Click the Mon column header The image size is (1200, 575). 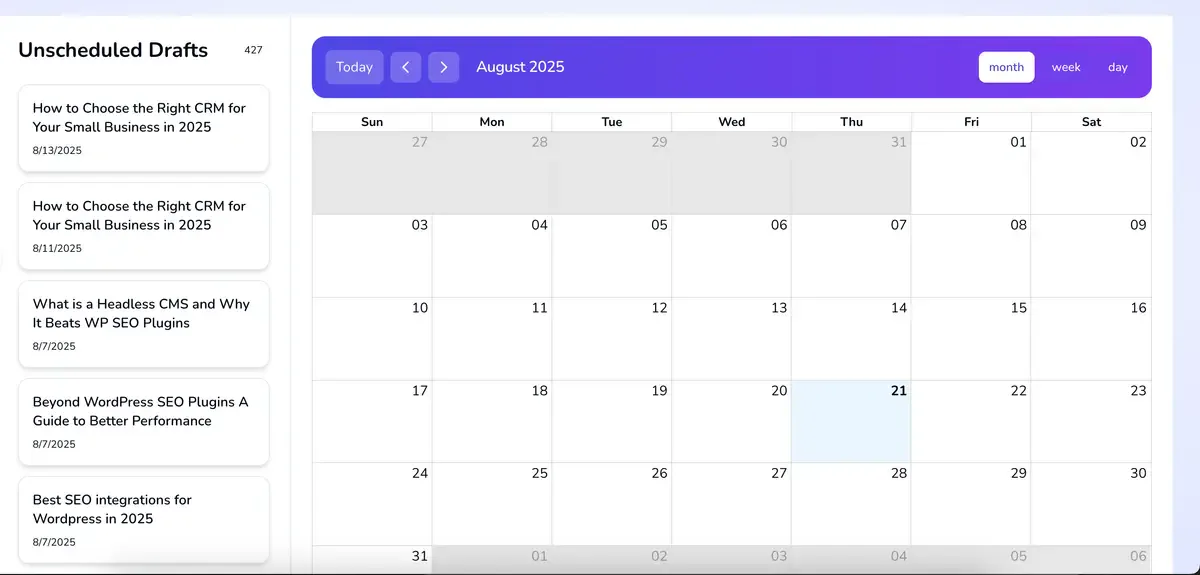(x=492, y=122)
